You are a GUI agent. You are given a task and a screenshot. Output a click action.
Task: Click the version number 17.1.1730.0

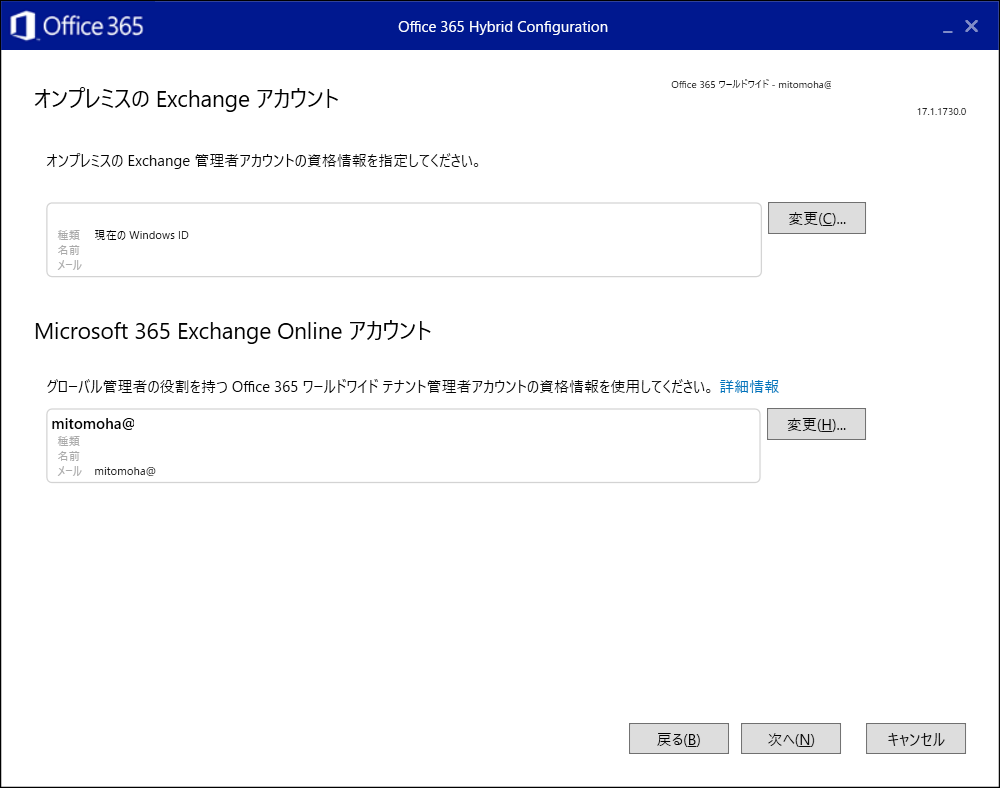[x=941, y=112]
